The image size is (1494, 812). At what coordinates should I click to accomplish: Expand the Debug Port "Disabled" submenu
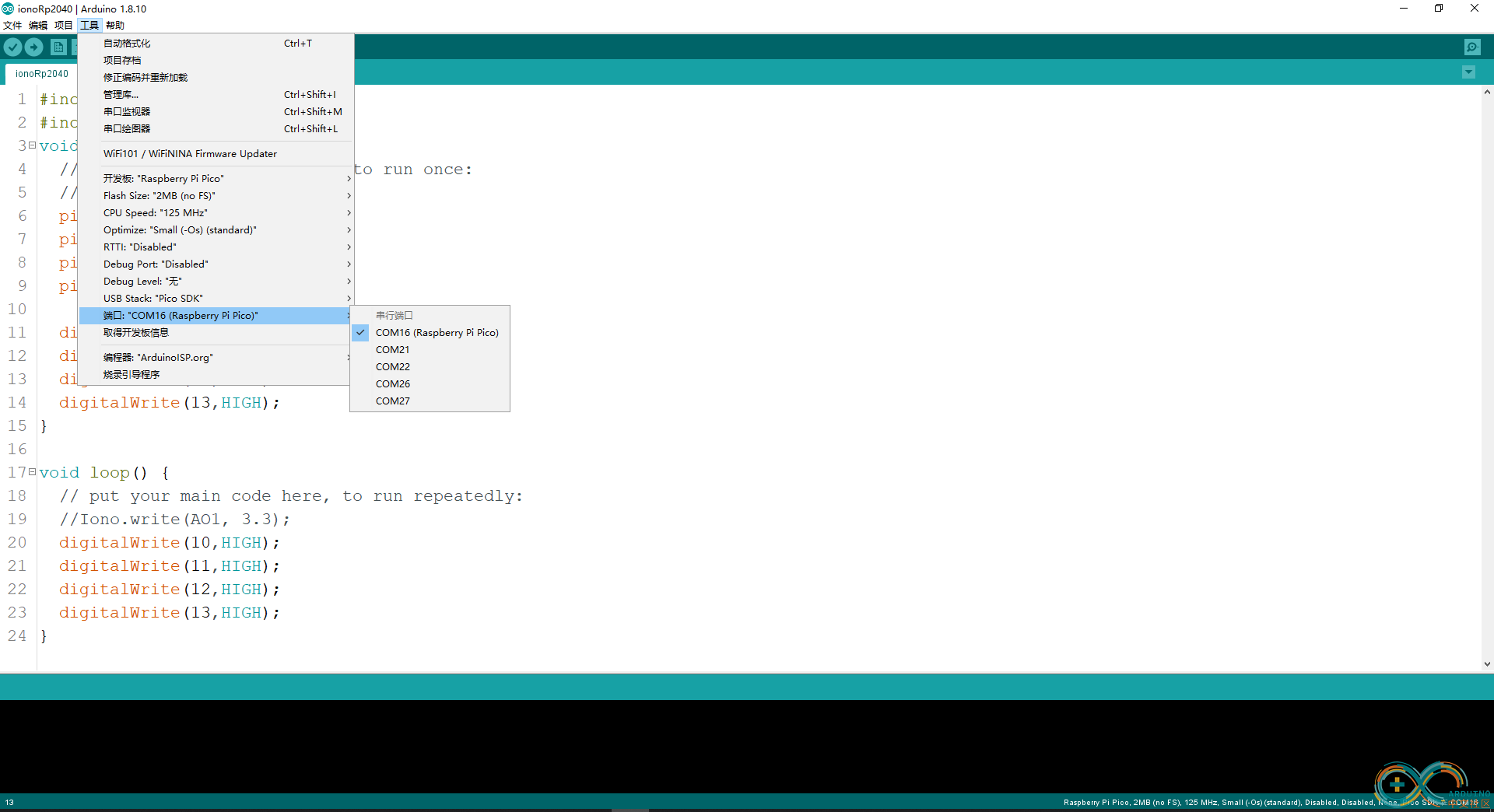pyautogui.click(x=216, y=264)
